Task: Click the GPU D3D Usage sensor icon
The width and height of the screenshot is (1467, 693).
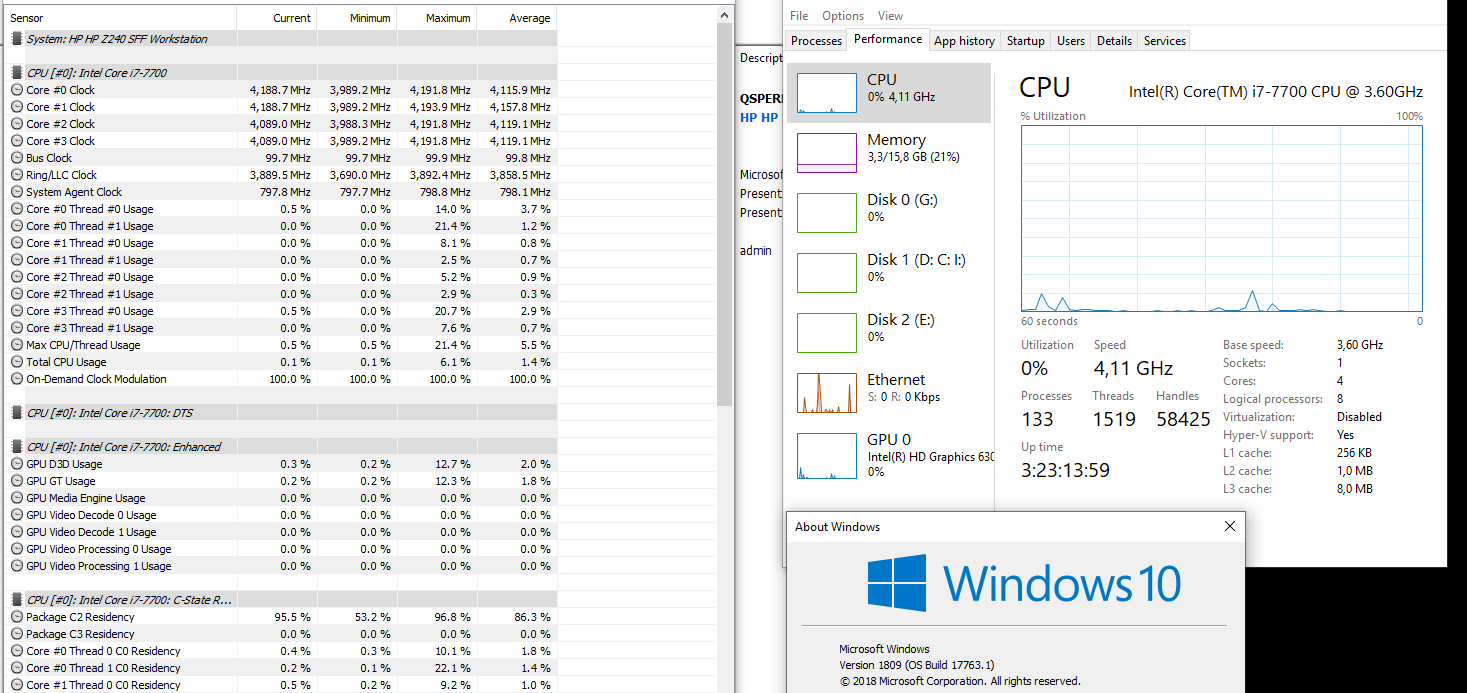Action: (x=17, y=464)
